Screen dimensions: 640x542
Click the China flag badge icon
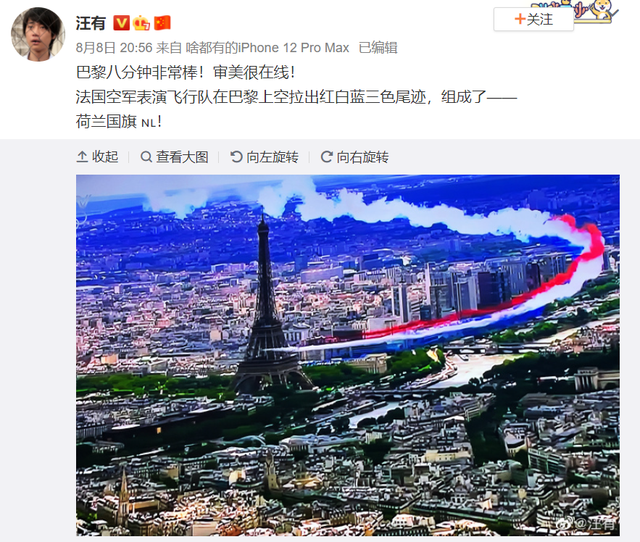click(x=162, y=23)
